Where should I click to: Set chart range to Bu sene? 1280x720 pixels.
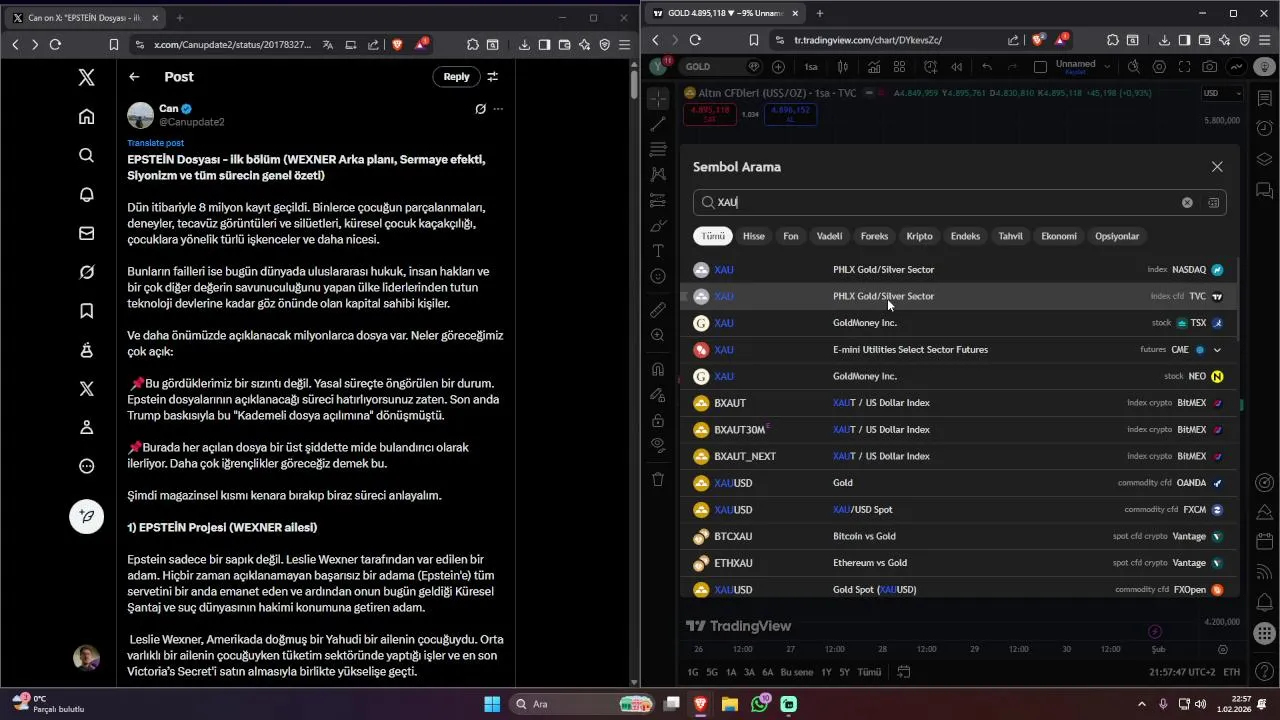click(797, 672)
